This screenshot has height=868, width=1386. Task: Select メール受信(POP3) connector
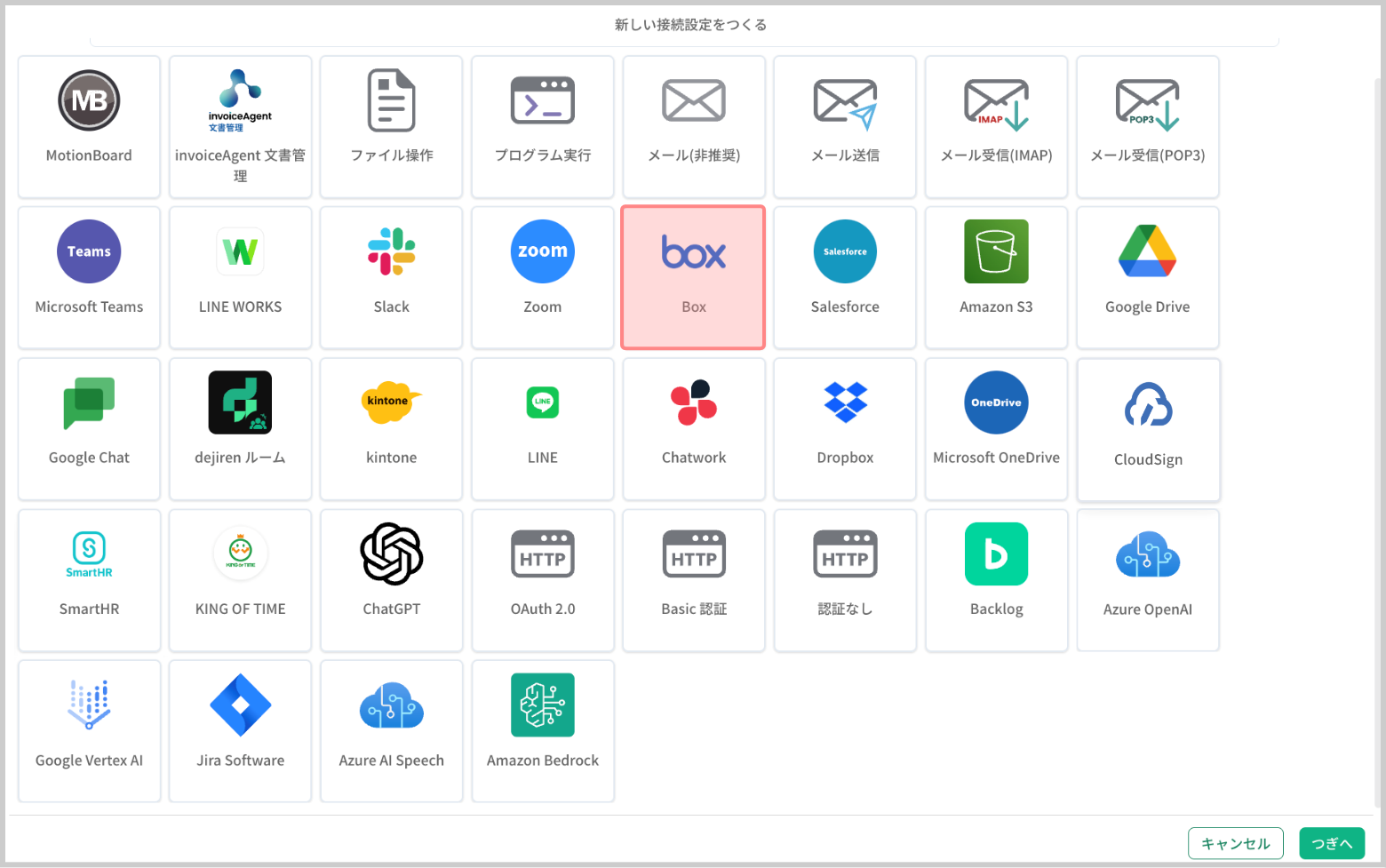(x=1148, y=127)
